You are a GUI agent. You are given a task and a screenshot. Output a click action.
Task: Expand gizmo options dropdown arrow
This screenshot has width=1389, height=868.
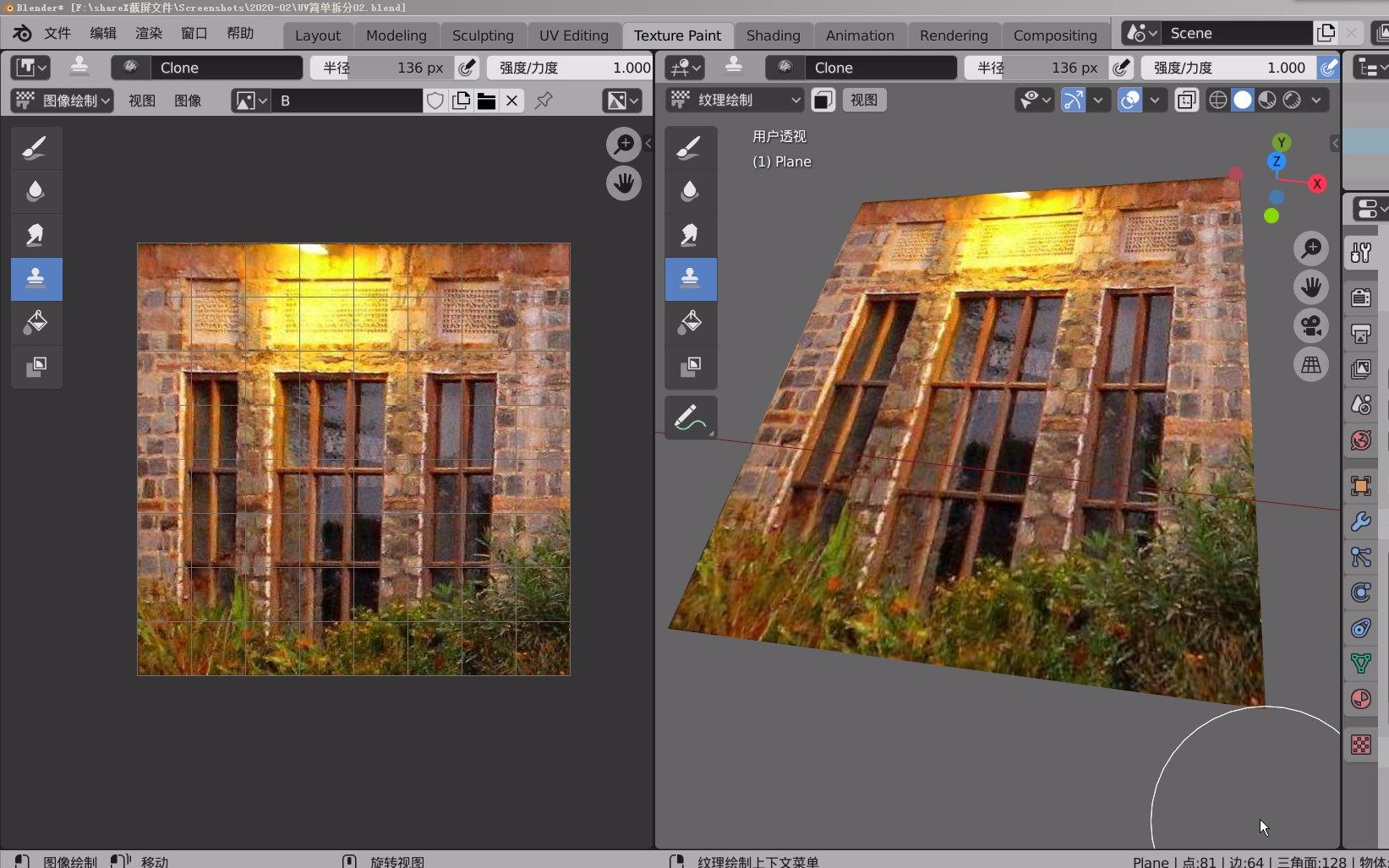tap(1097, 101)
